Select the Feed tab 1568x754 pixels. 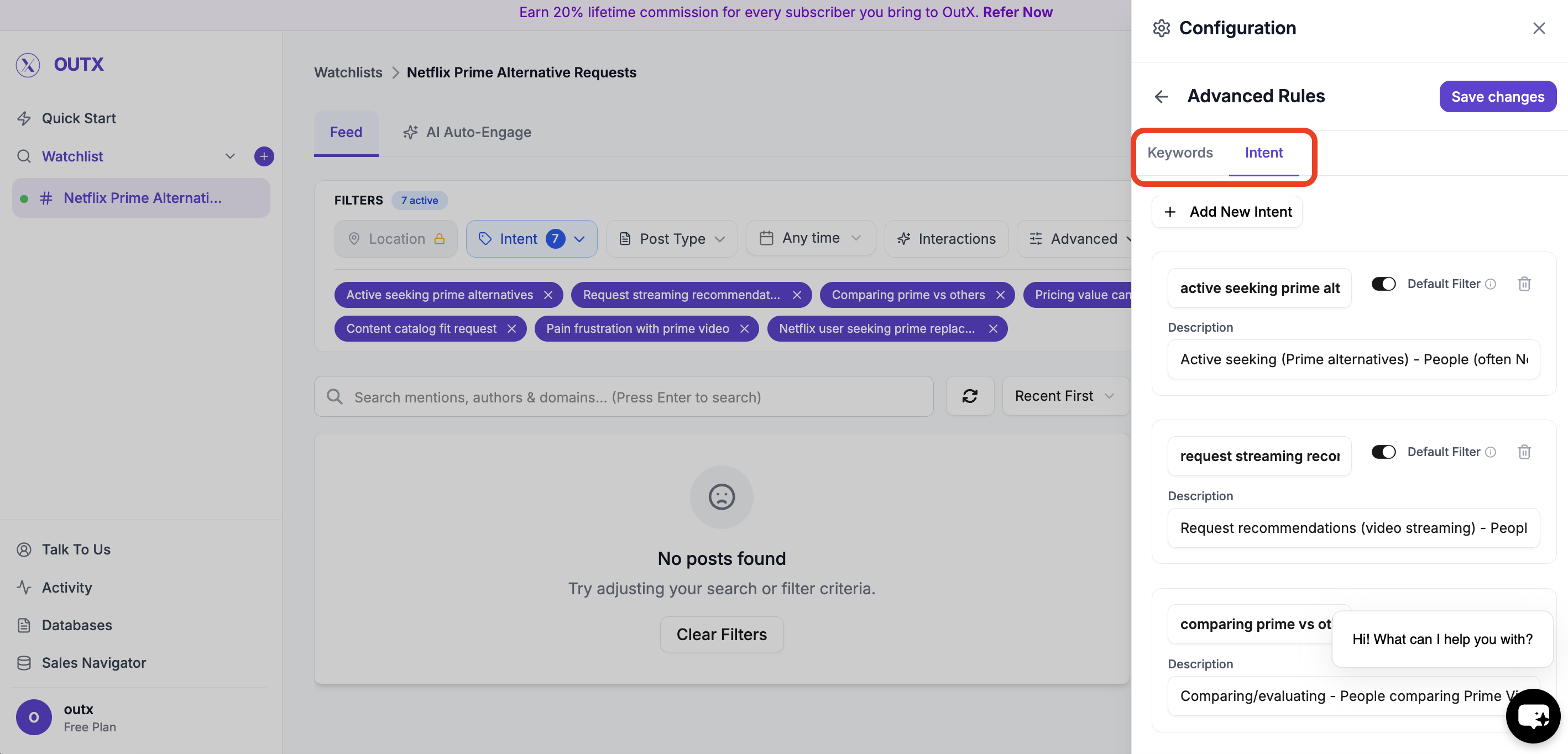tap(346, 132)
